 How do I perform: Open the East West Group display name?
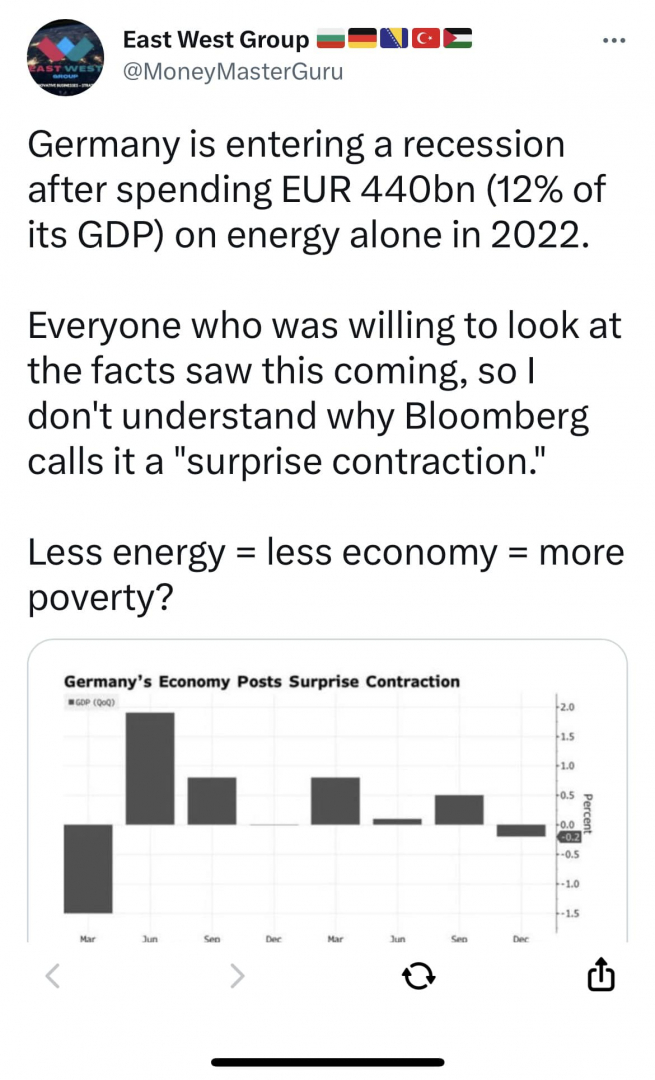(216, 40)
